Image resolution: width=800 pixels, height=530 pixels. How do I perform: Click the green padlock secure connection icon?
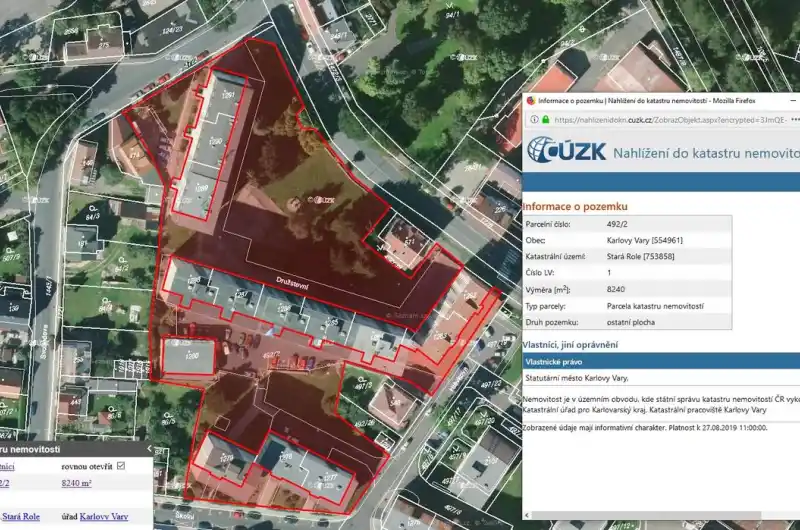pyautogui.click(x=545, y=120)
